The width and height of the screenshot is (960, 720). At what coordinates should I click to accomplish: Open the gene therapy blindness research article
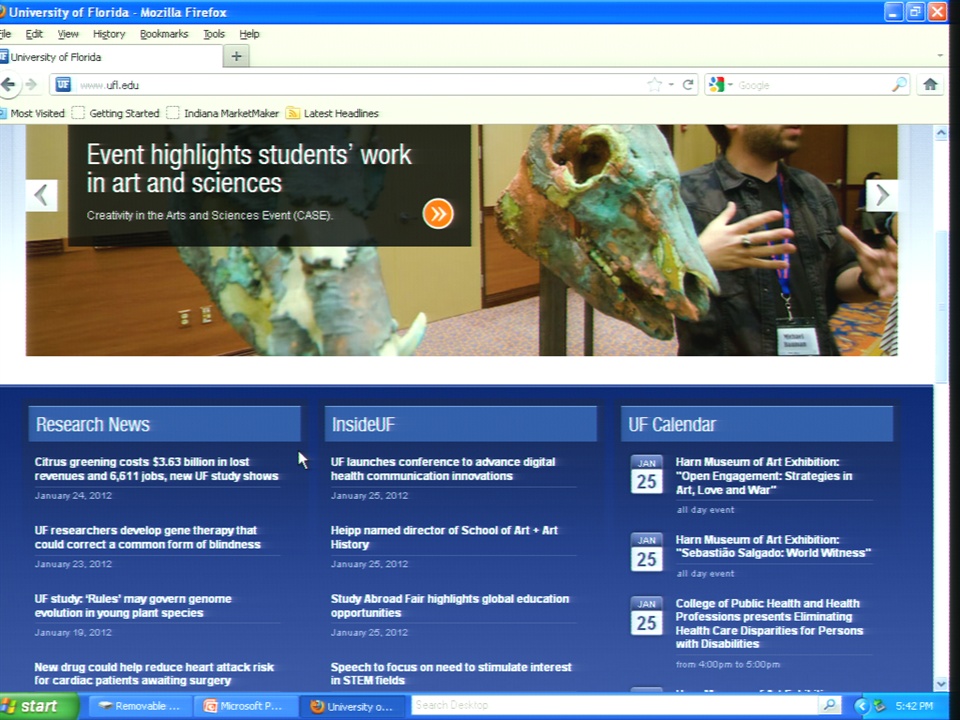148,538
